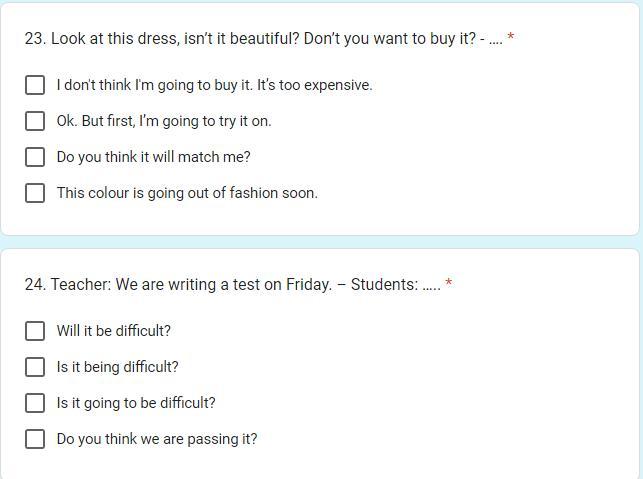Click the label text "Will it be difficult?"
The height and width of the screenshot is (479, 643).
tap(113, 331)
